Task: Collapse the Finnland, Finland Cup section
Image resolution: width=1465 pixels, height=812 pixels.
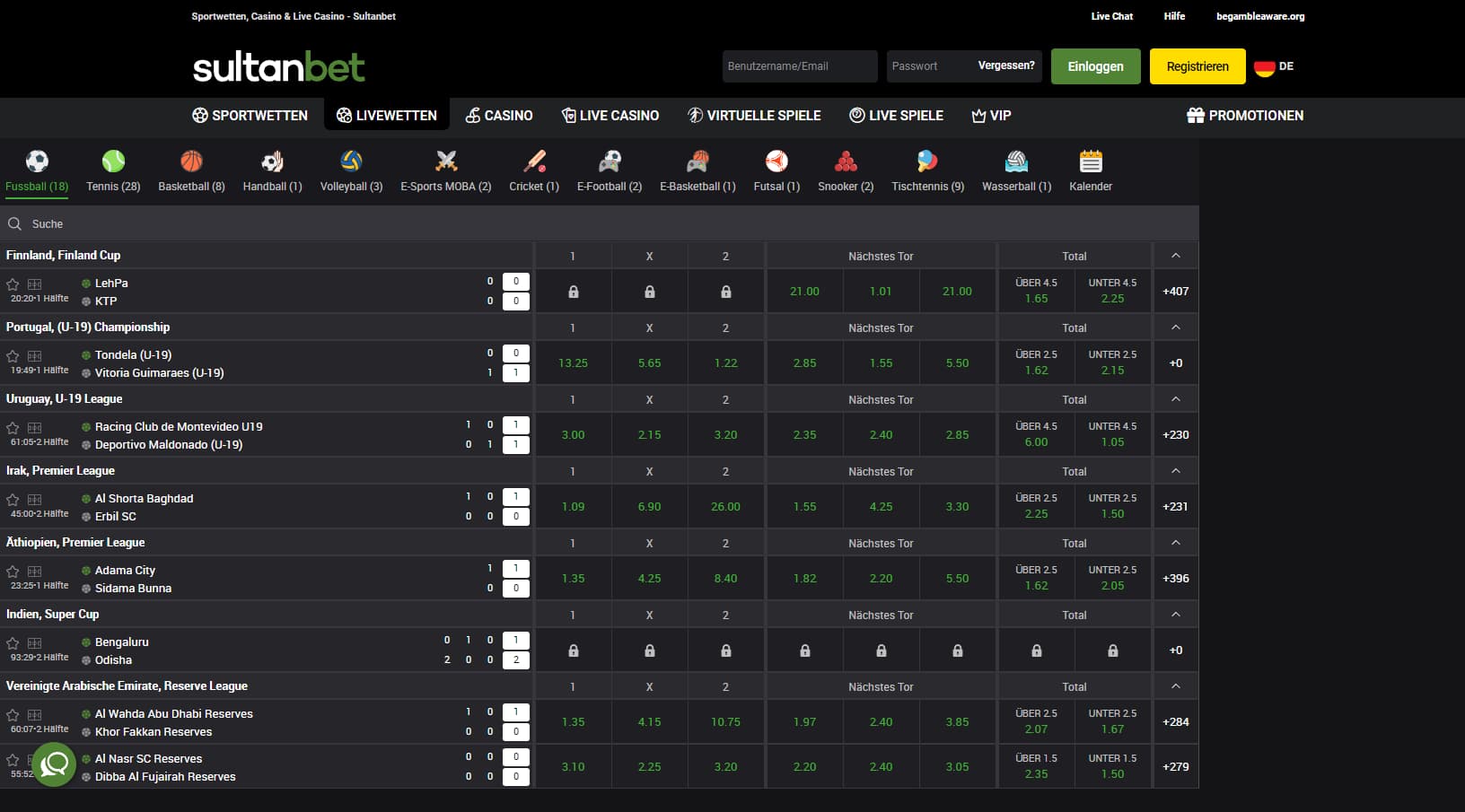Action: [1176, 256]
